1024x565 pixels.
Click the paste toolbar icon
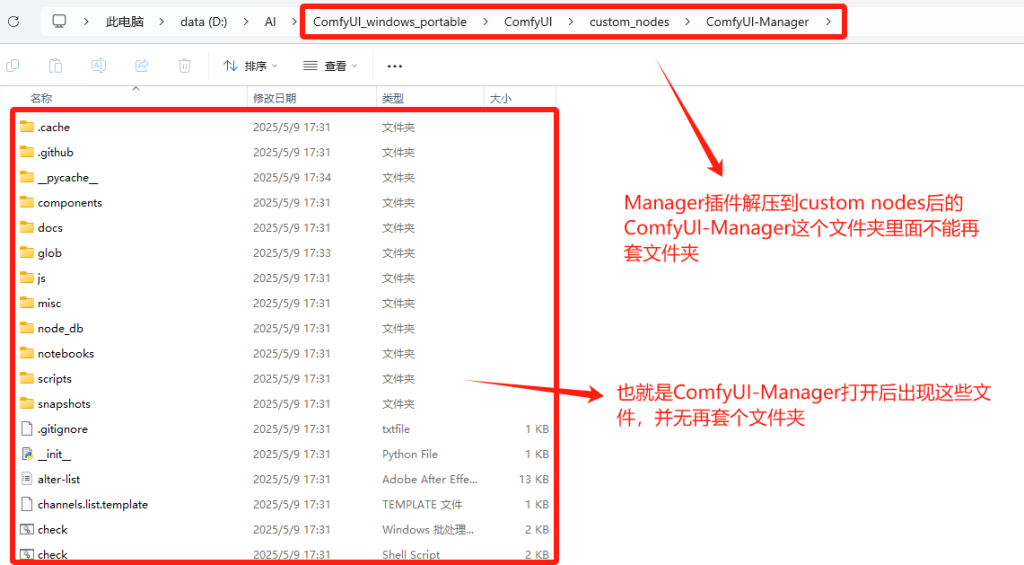tap(56, 65)
